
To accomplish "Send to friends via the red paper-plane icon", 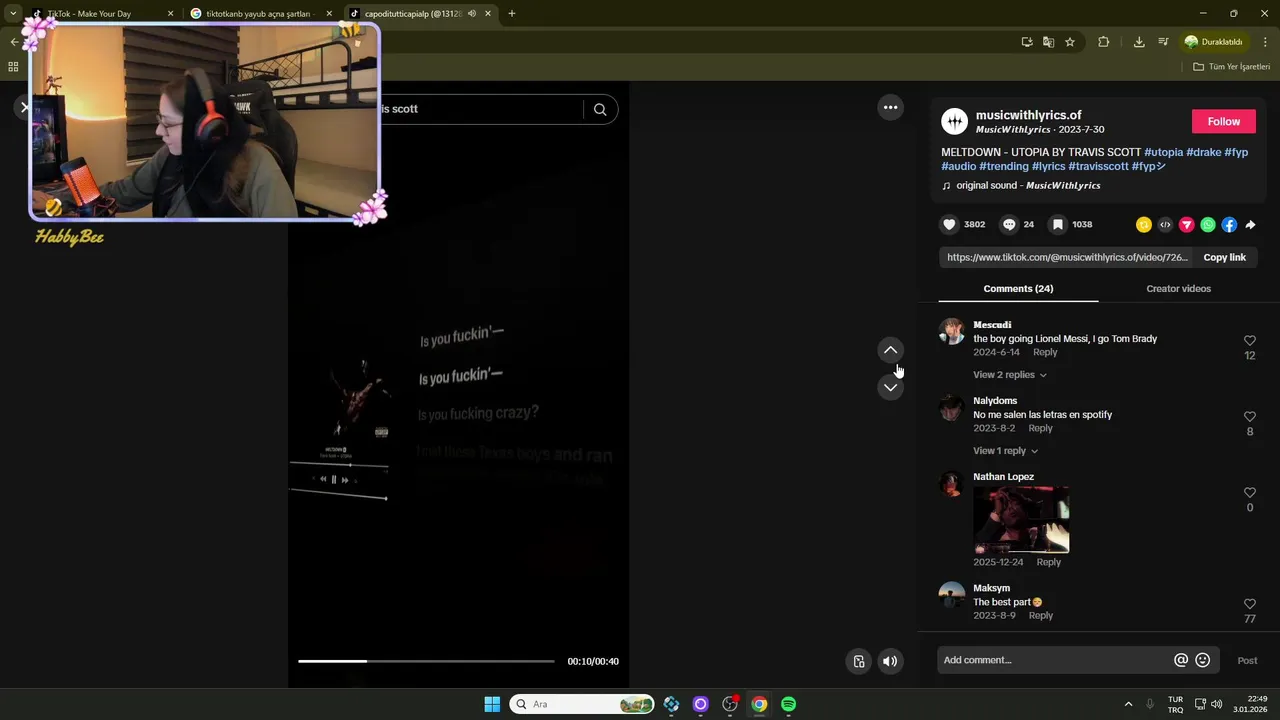I will (x=1187, y=225).
